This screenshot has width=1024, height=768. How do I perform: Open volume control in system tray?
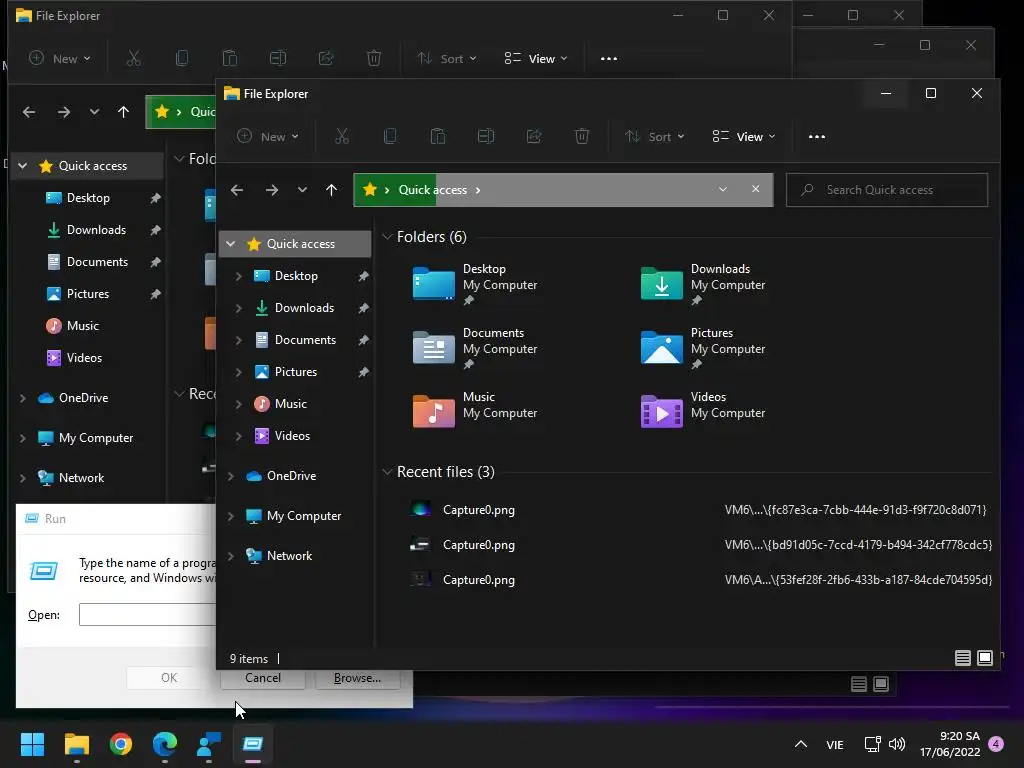[x=897, y=744]
